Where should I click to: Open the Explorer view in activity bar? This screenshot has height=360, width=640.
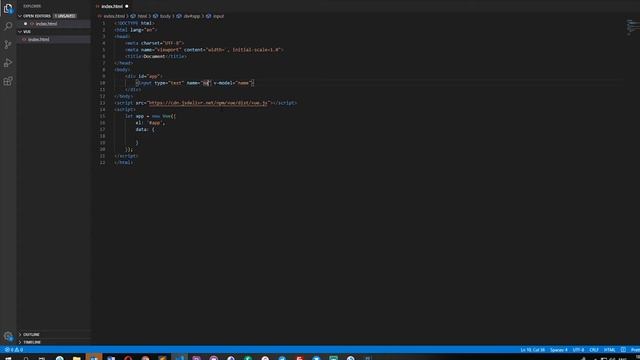[8, 9]
